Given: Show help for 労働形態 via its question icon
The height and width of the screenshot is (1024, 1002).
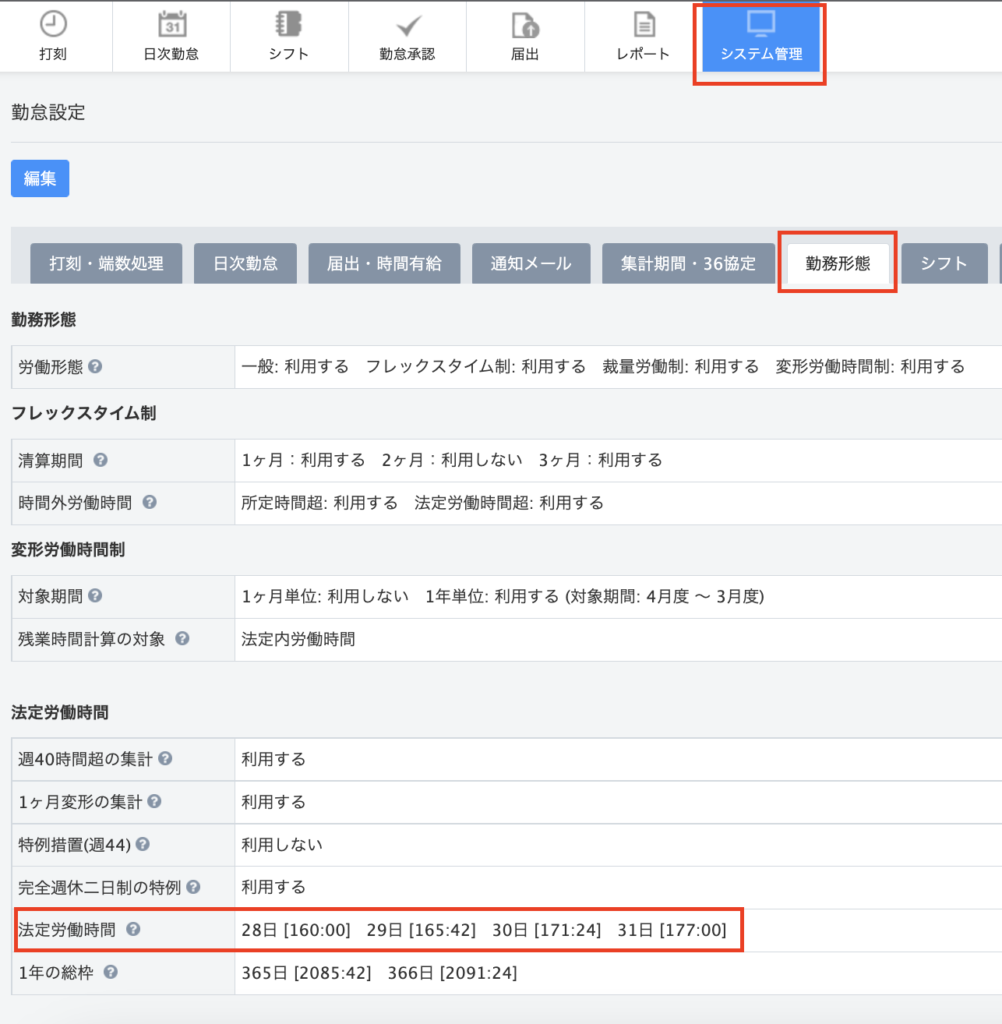Looking at the screenshot, I should tap(97, 365).
